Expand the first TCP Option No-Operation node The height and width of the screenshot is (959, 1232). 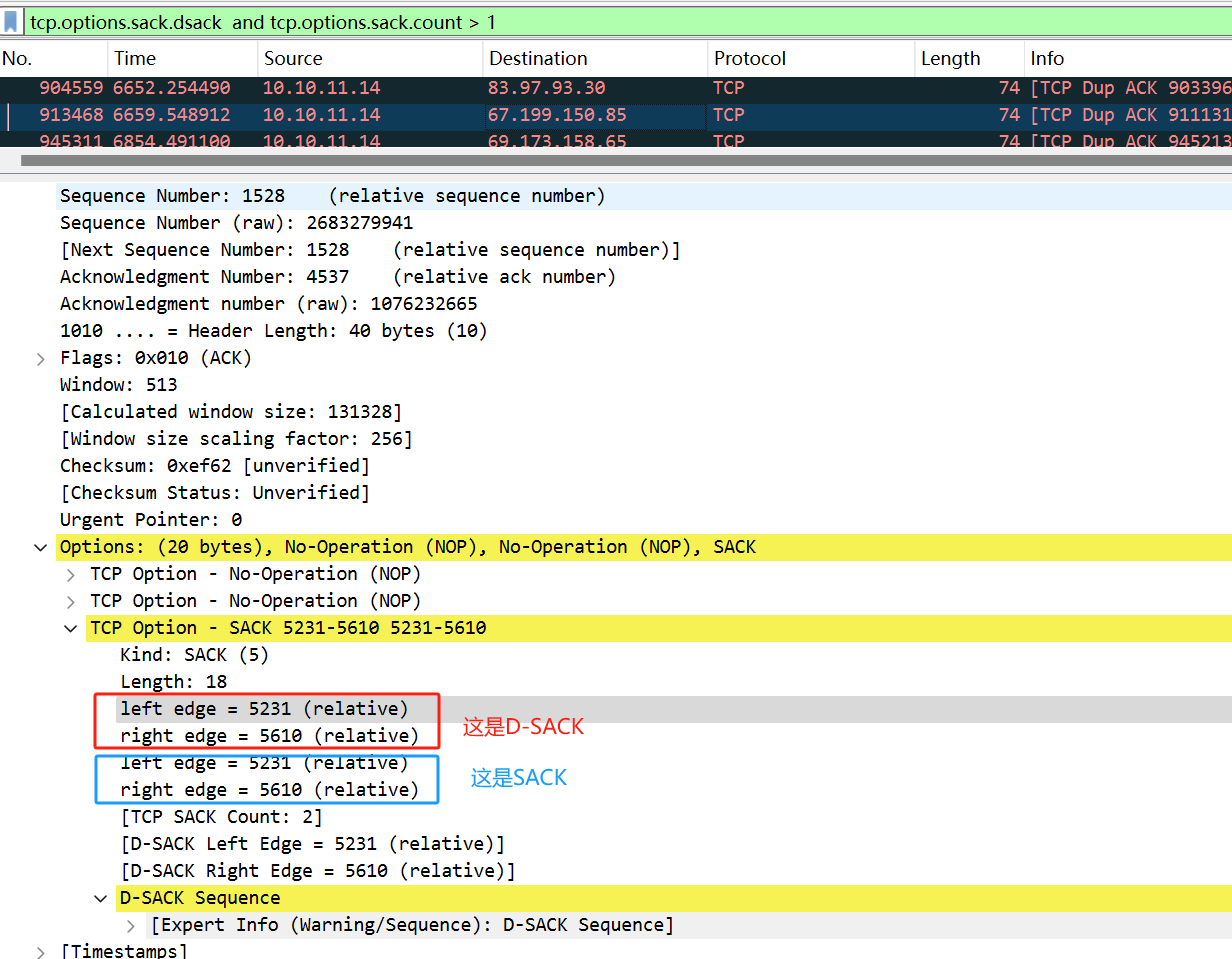[71, 574]
